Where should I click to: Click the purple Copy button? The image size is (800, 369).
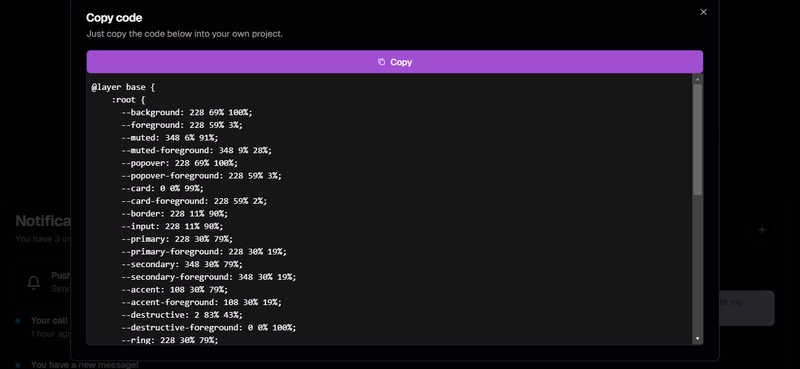click(394, 62)
